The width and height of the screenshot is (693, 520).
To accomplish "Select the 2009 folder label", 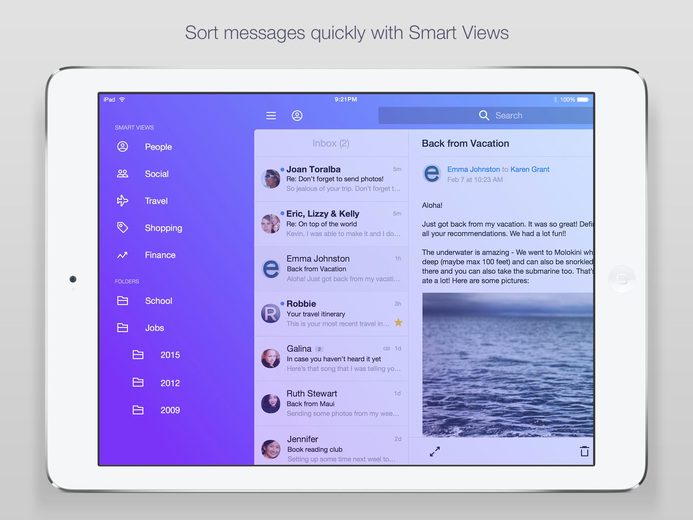I will point(170,410).
